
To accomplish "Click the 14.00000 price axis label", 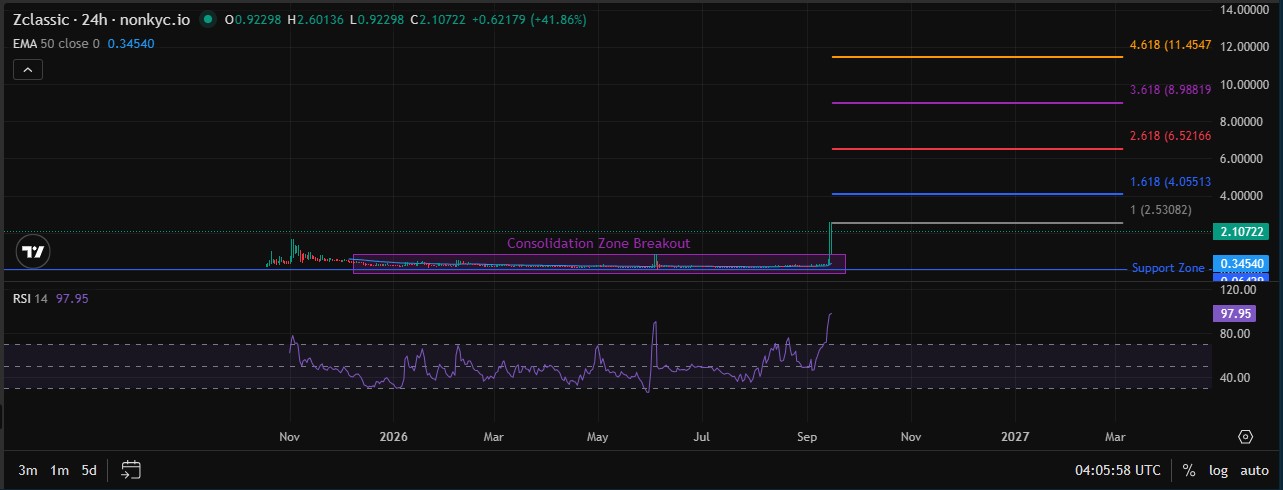I will coord(1242,10).
